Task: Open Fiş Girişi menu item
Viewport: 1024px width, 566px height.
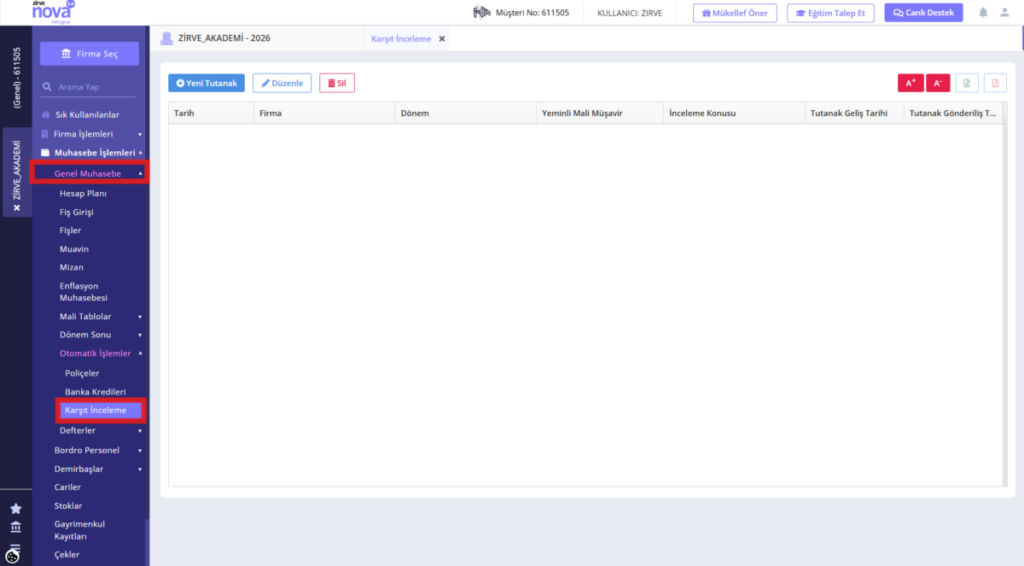Action: (76, 212)
